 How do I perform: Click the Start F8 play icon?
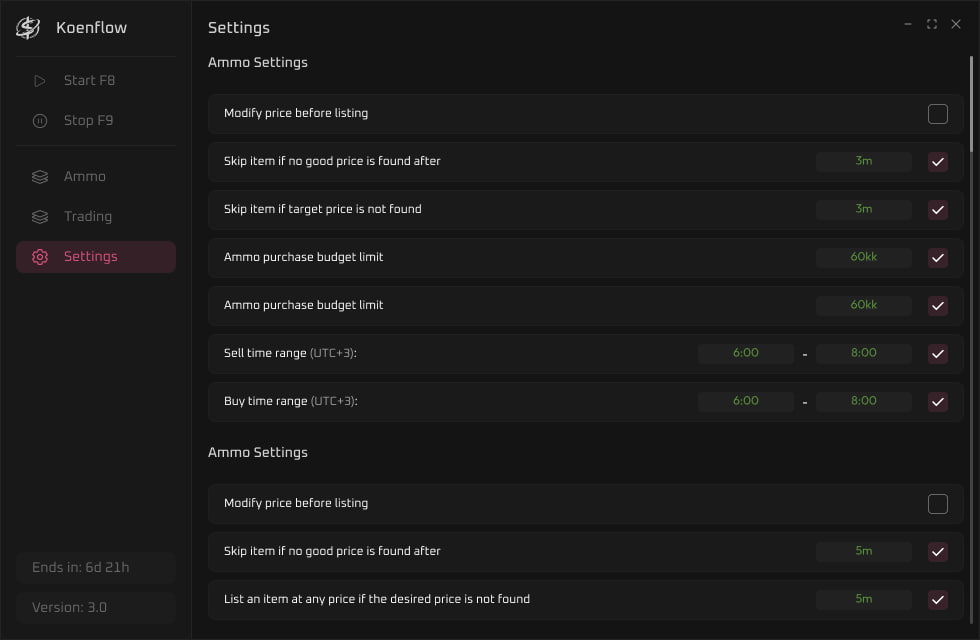click(39, 81)
